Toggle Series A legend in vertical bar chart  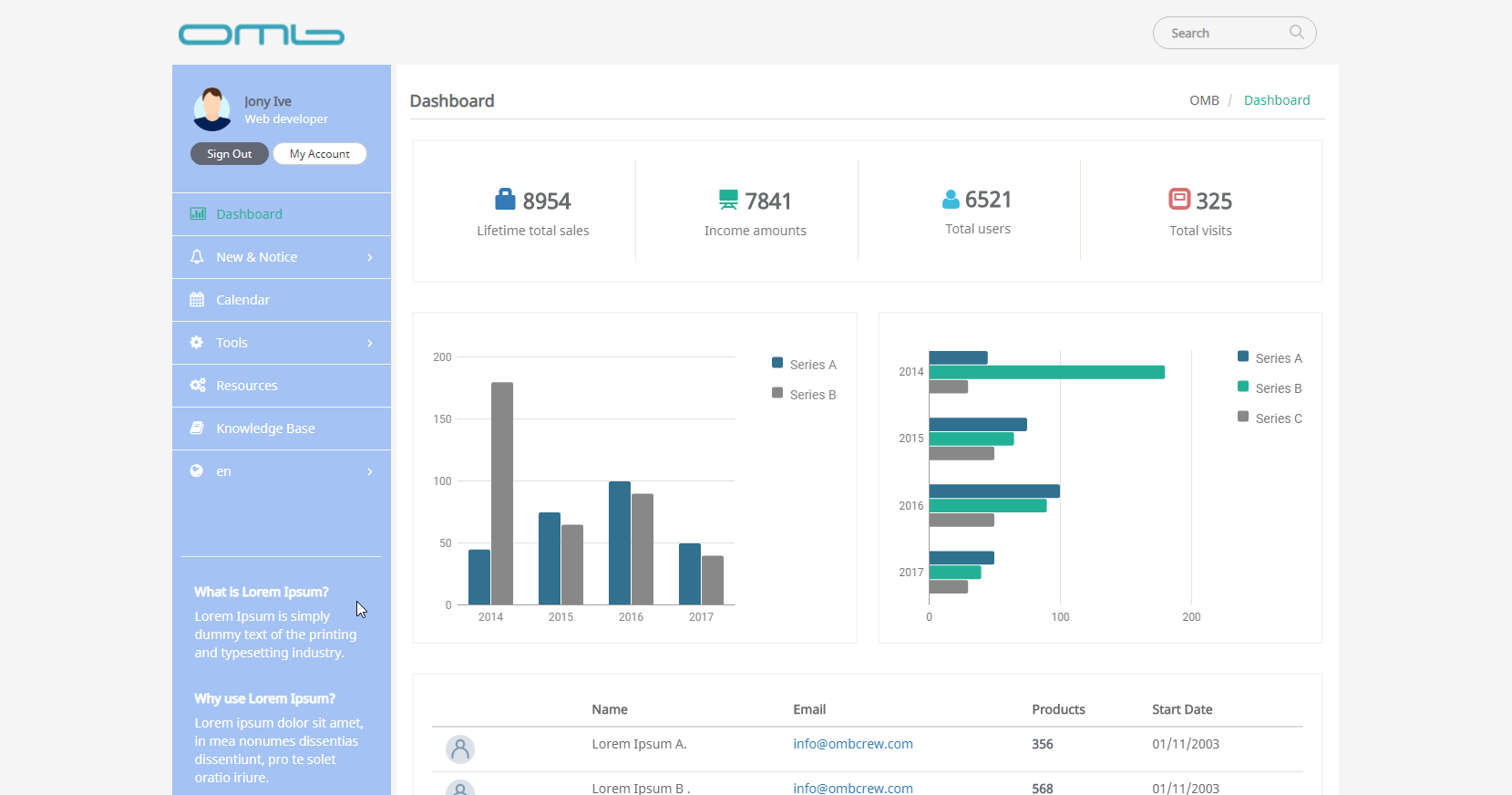click(x=803, y=365)
